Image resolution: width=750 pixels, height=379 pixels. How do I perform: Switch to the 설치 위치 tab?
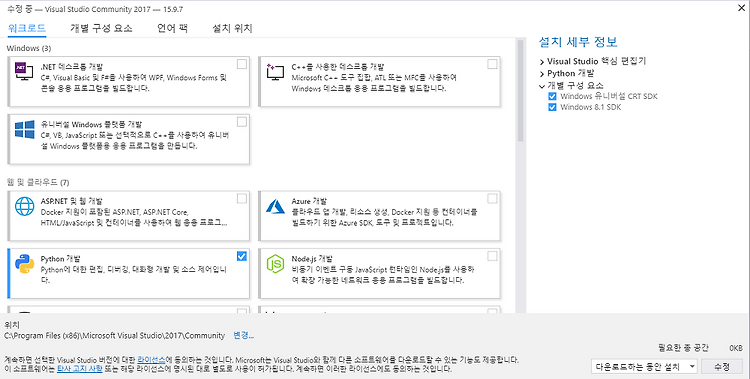(232, 28)
